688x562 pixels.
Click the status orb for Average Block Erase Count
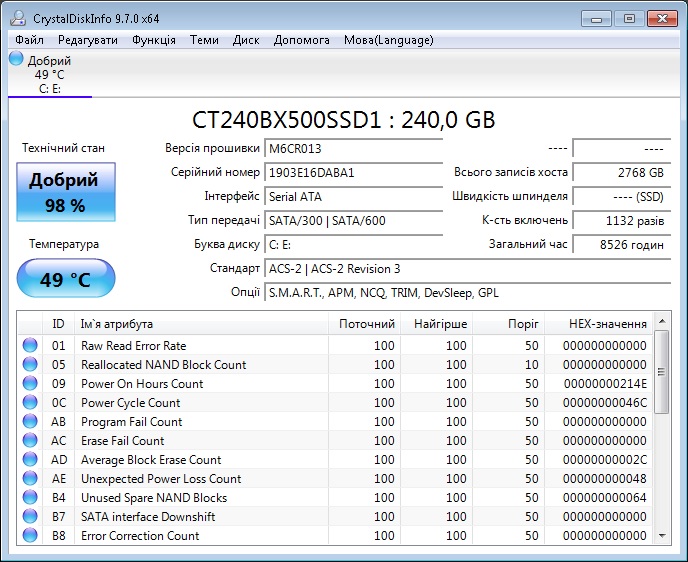click(30, 459)
